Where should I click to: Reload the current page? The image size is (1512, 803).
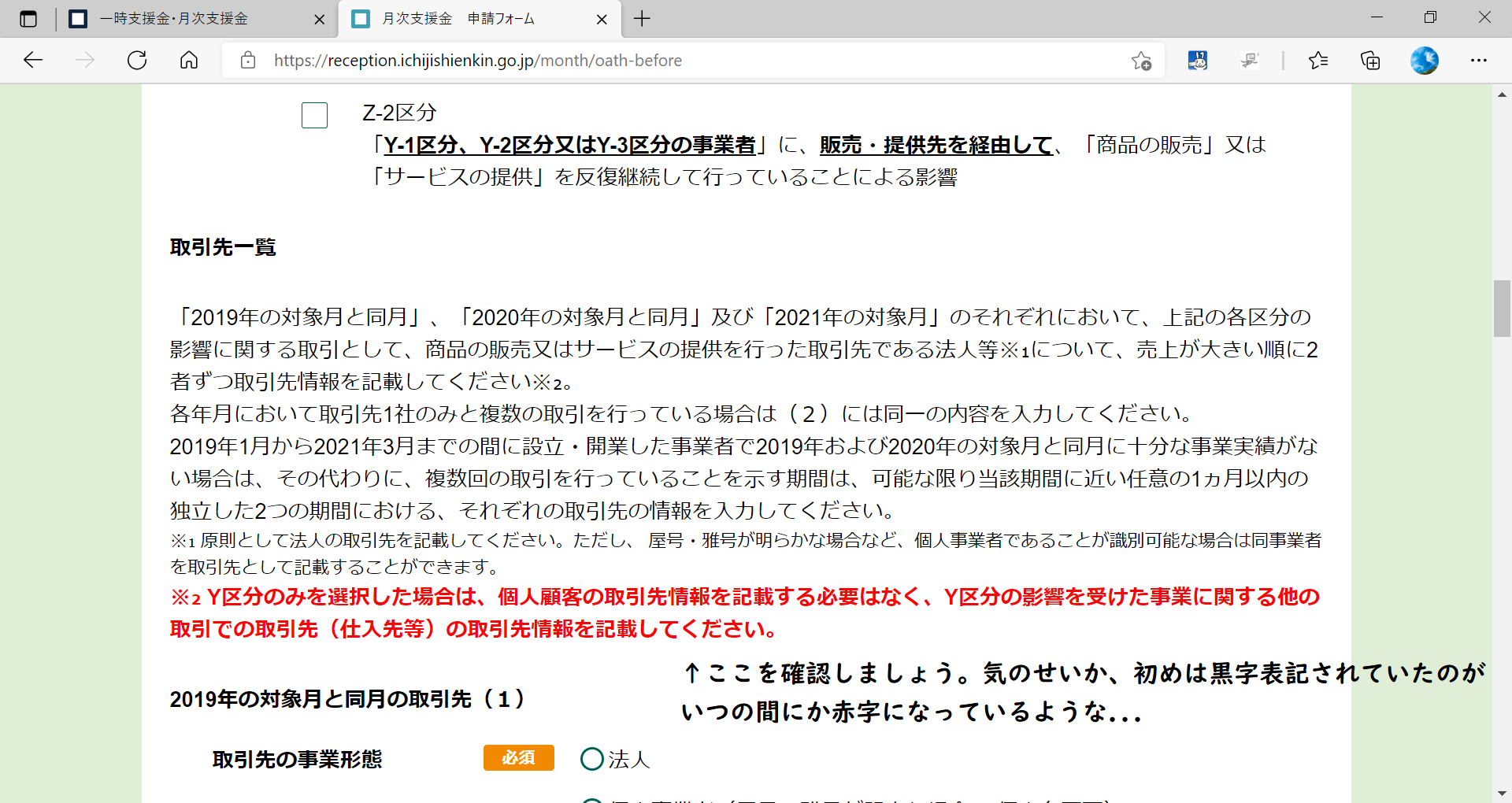click(137, 61)
